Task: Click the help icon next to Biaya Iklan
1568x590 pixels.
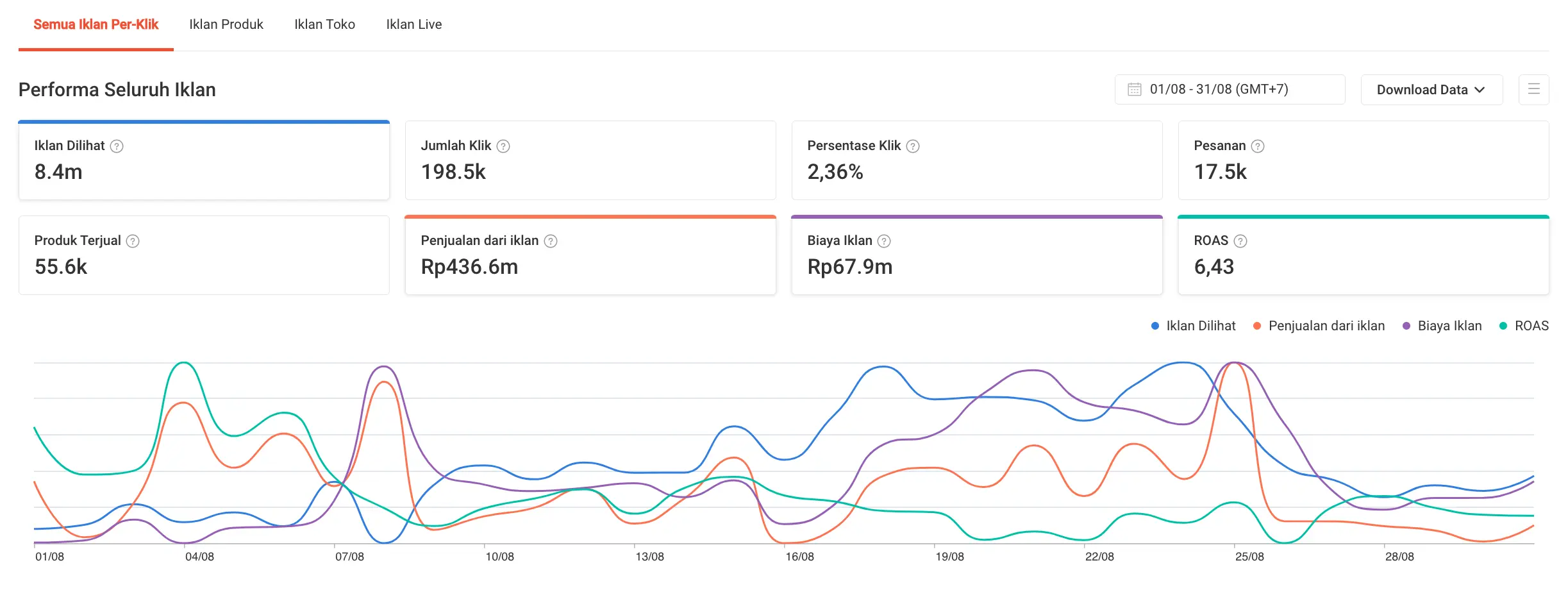Action: click(884, 241)
